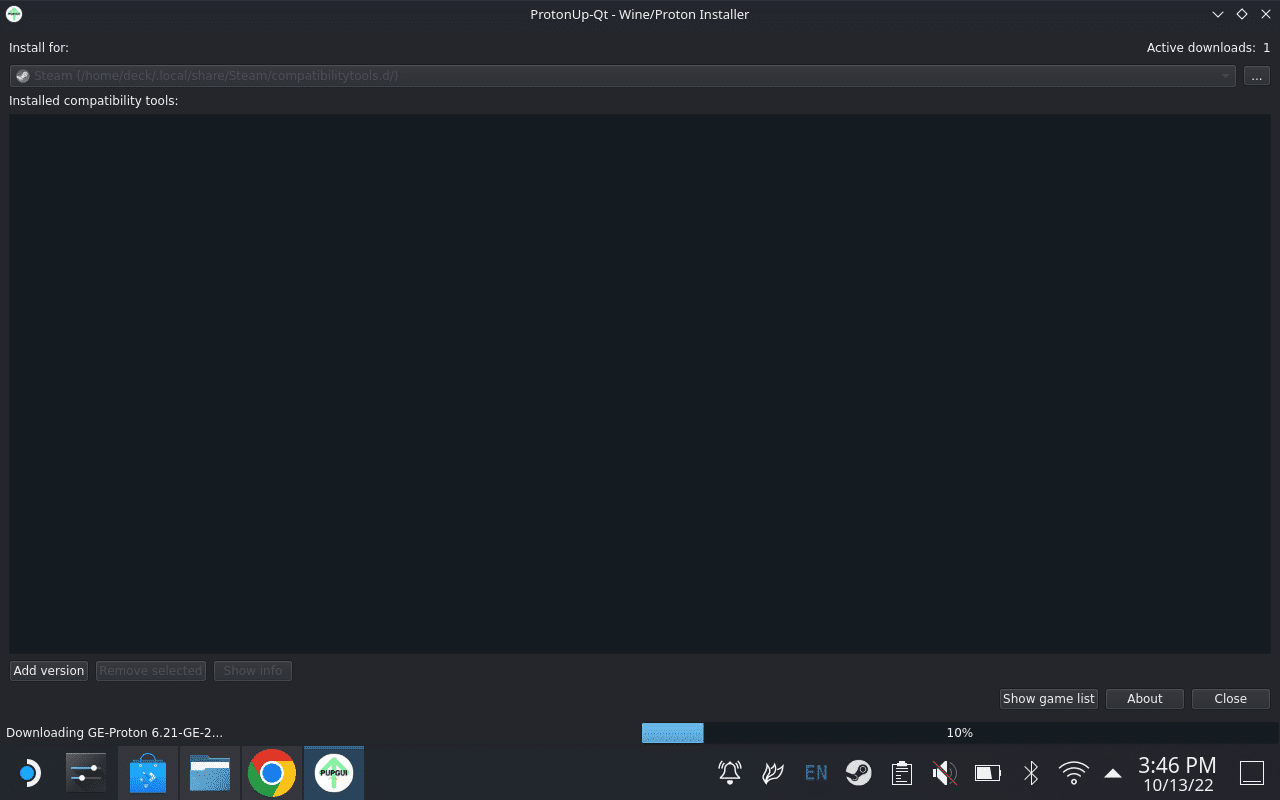The width and height of the screenshot is (1280, 800).
Task: Click the Downloading GE-Proton status text
Action: point(114,733)
